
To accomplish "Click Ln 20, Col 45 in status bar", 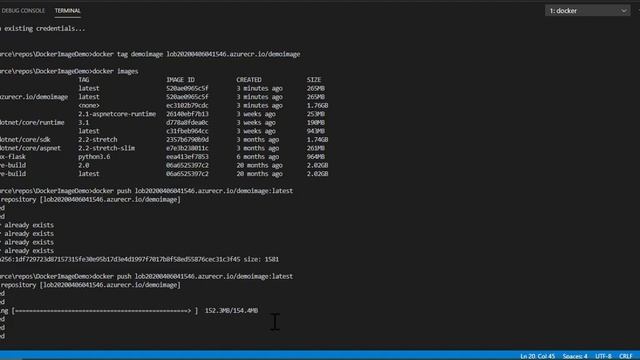I will [x=537, y=356].
